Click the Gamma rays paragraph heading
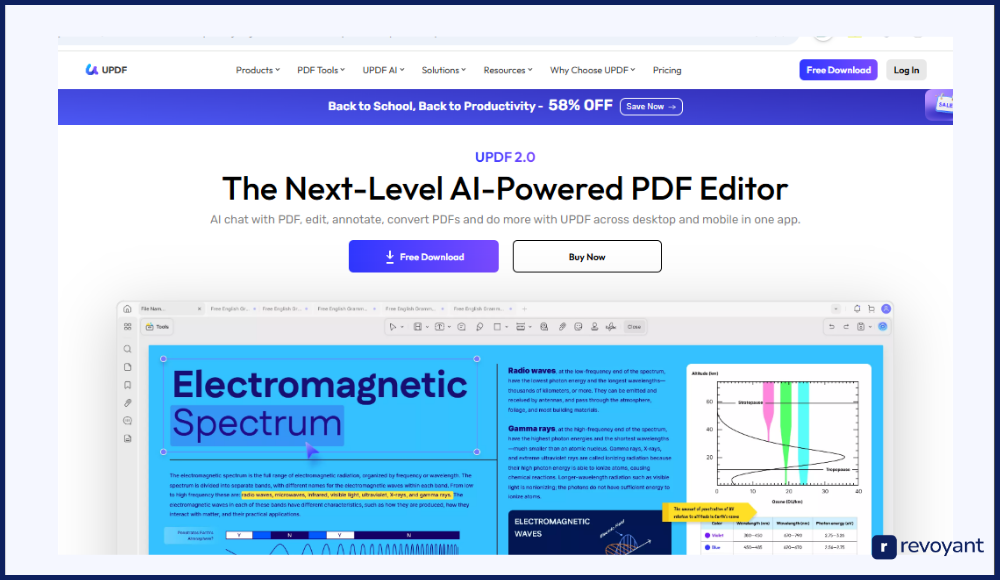 531,429
